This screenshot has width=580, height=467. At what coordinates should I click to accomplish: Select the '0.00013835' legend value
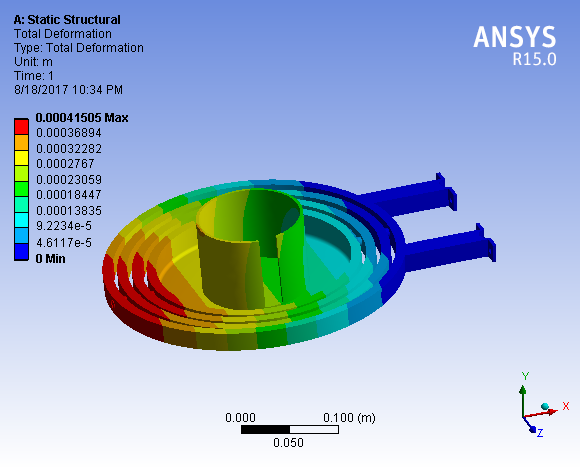click(69, 211)
